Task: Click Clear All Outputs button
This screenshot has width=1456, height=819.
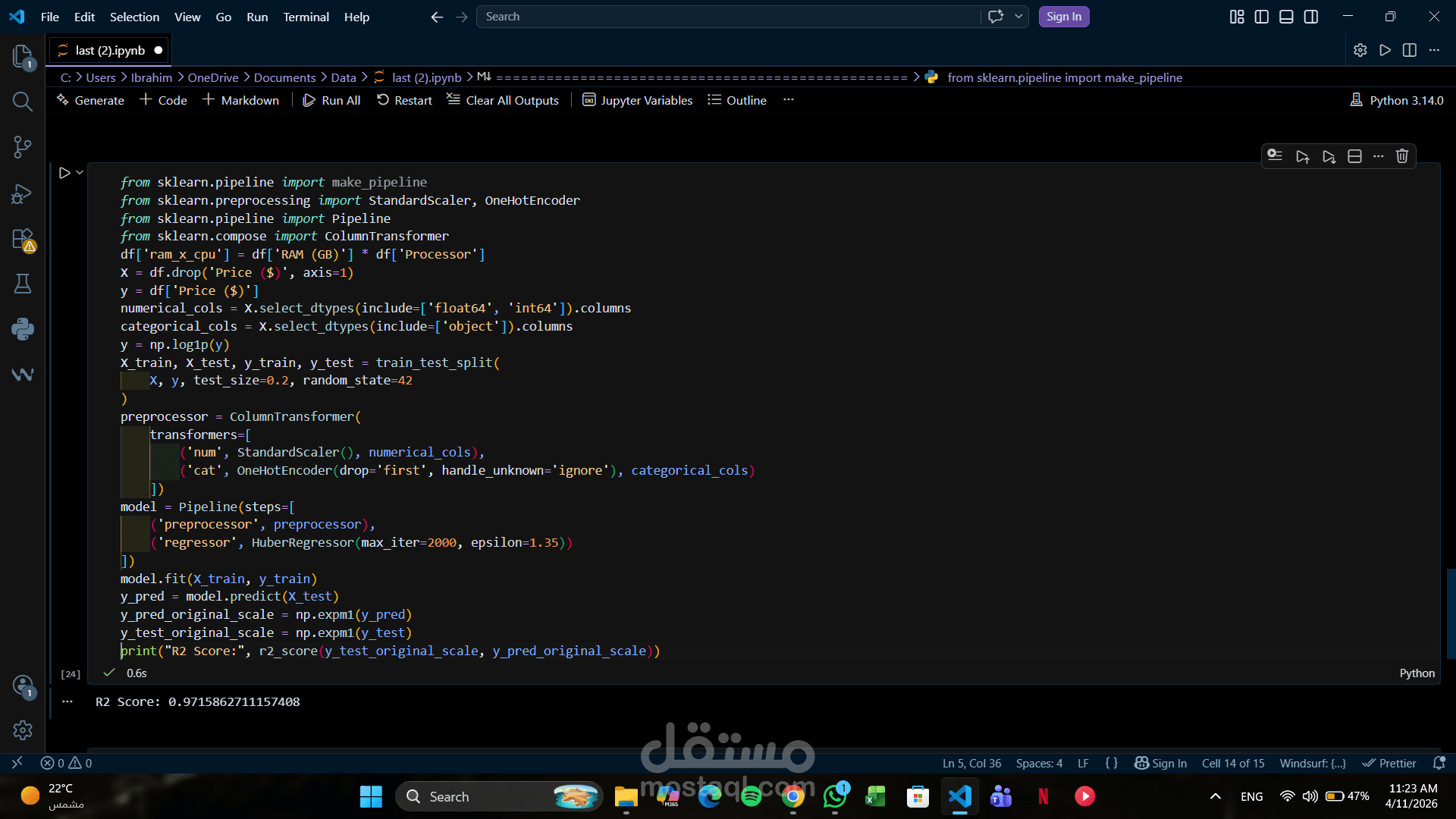Action: [x=502, y=100]
